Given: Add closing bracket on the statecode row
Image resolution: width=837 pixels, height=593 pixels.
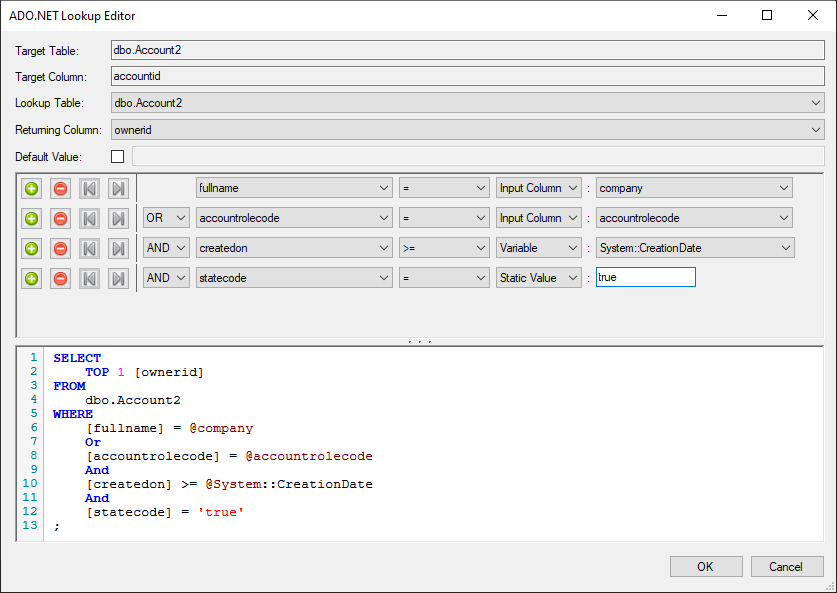Looking at the screenshot, I should pyautogui.click(x=118, y=278).
